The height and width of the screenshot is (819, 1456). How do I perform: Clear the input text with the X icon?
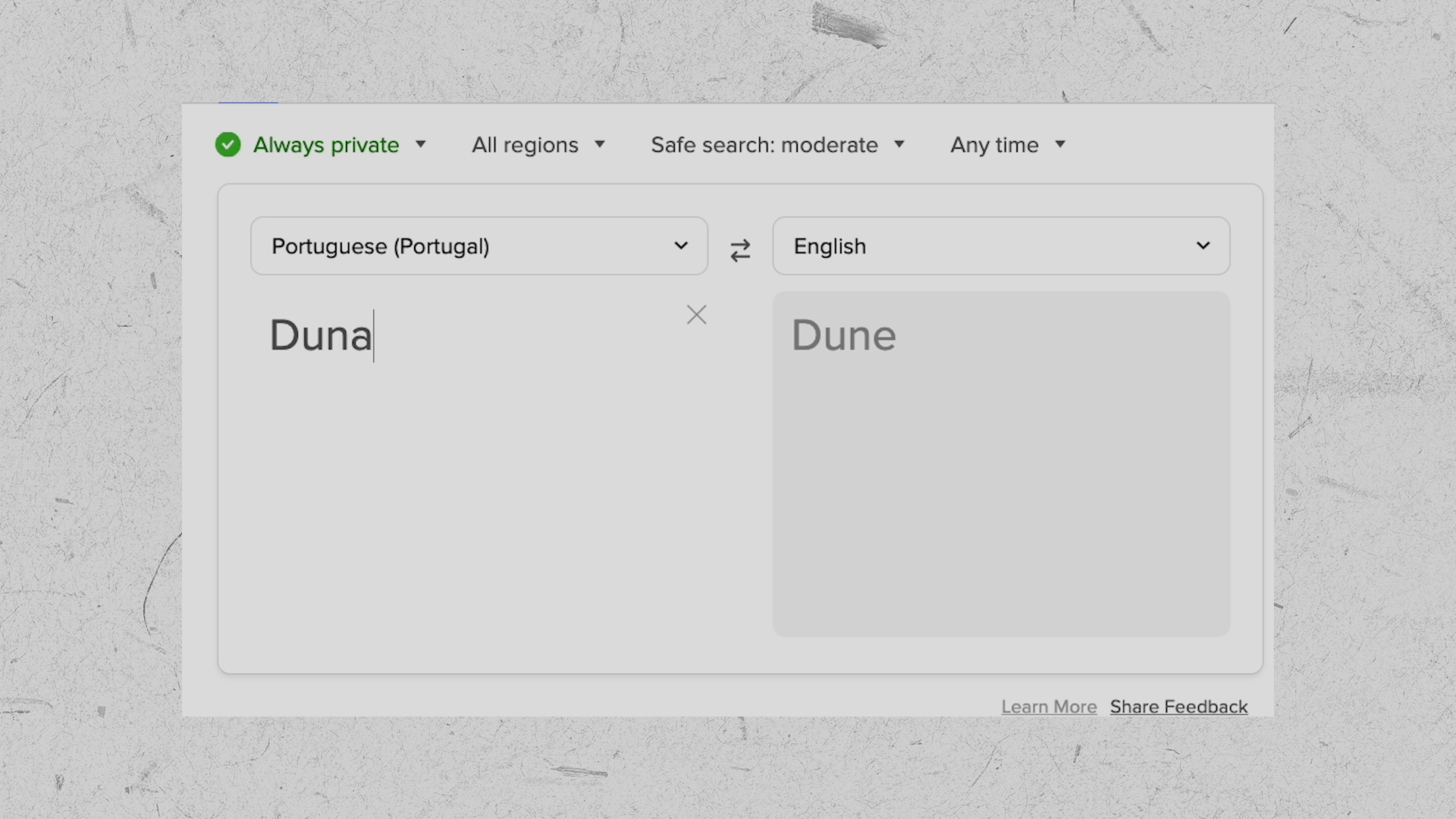click(x=696, y=315)
